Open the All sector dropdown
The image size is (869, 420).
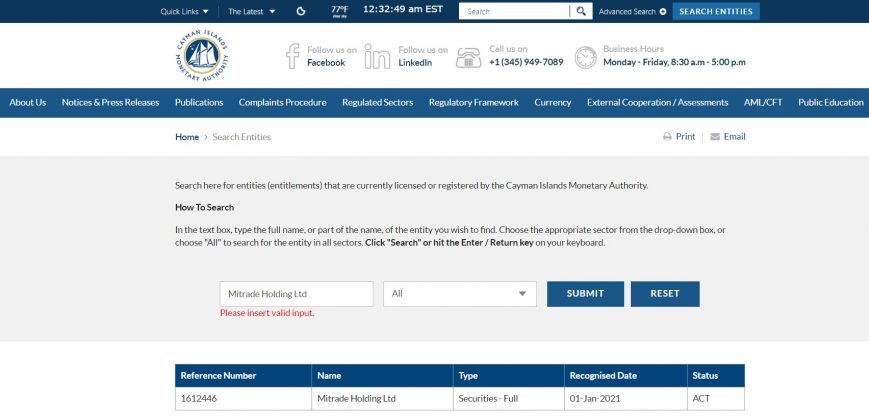tap(459, 294)
